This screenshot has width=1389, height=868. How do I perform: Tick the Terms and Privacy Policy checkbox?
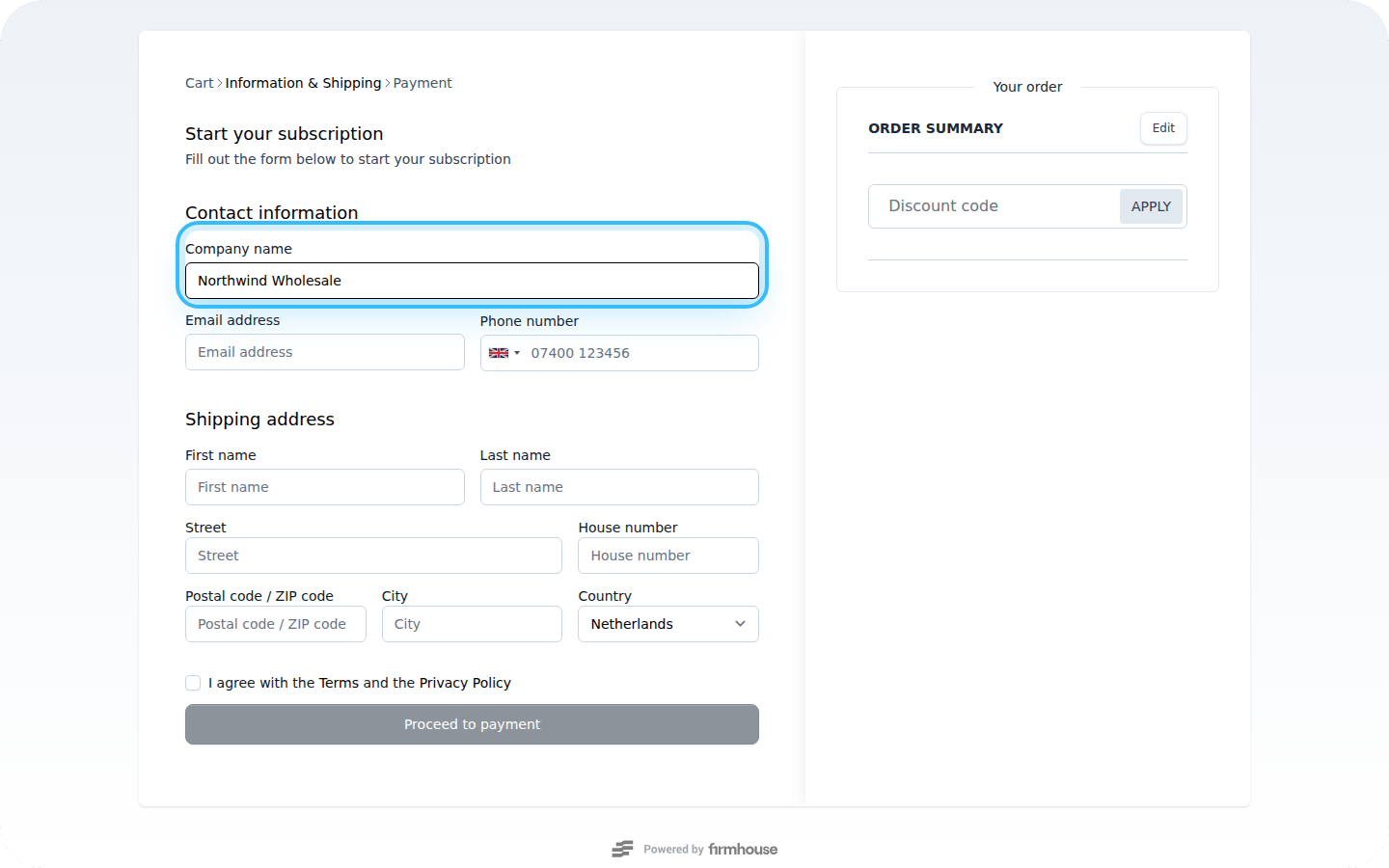[193, 683]
